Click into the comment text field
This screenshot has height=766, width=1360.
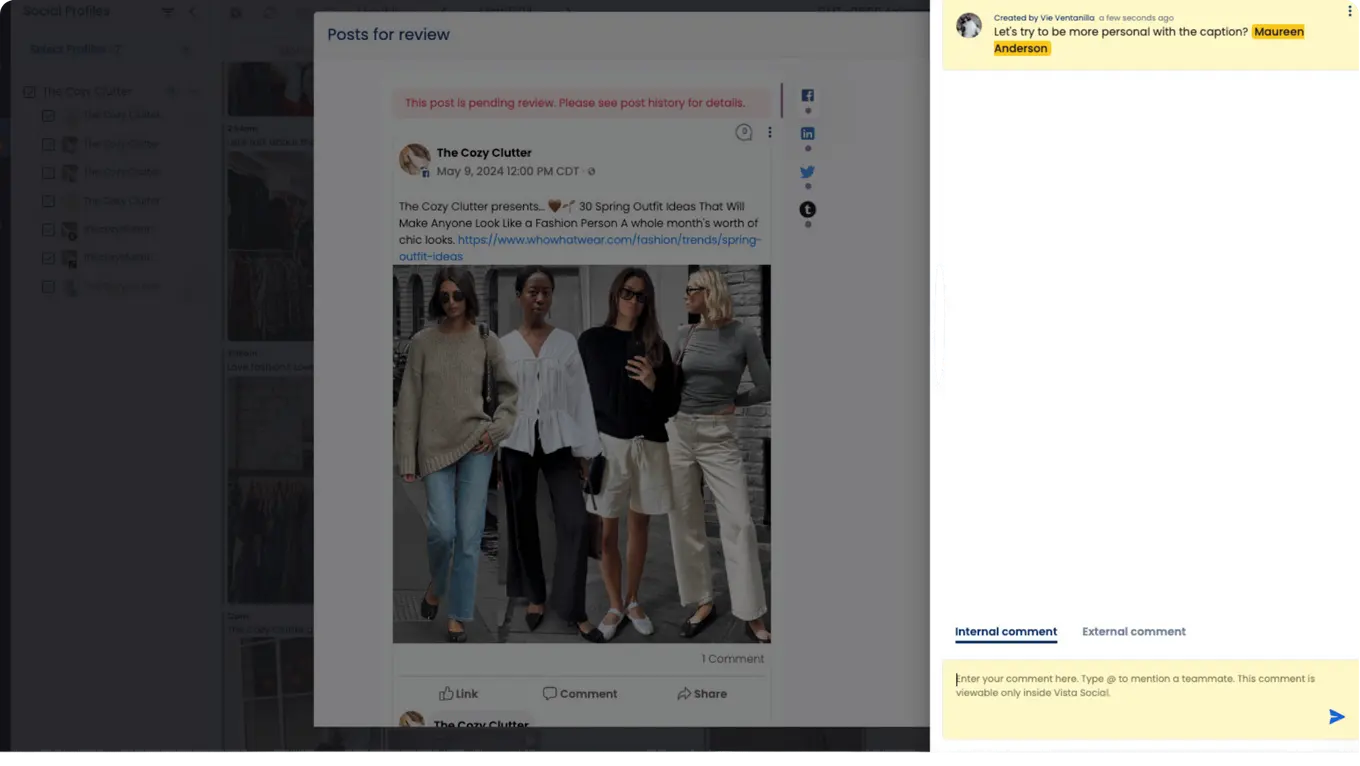coord(1150,699)
